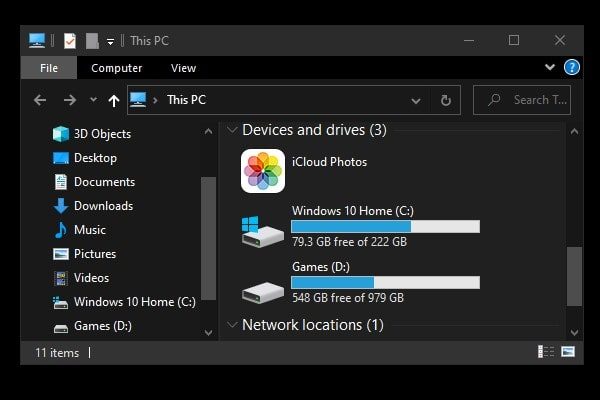Click This PC in the address bar
Image resolution: width=600 pixels, height=400 pixels.
(186, 100)
